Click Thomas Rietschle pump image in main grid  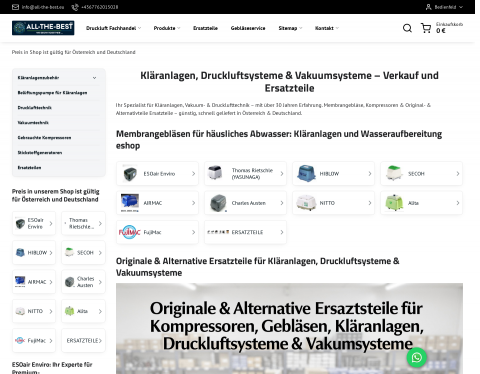[x=215, y=173]
